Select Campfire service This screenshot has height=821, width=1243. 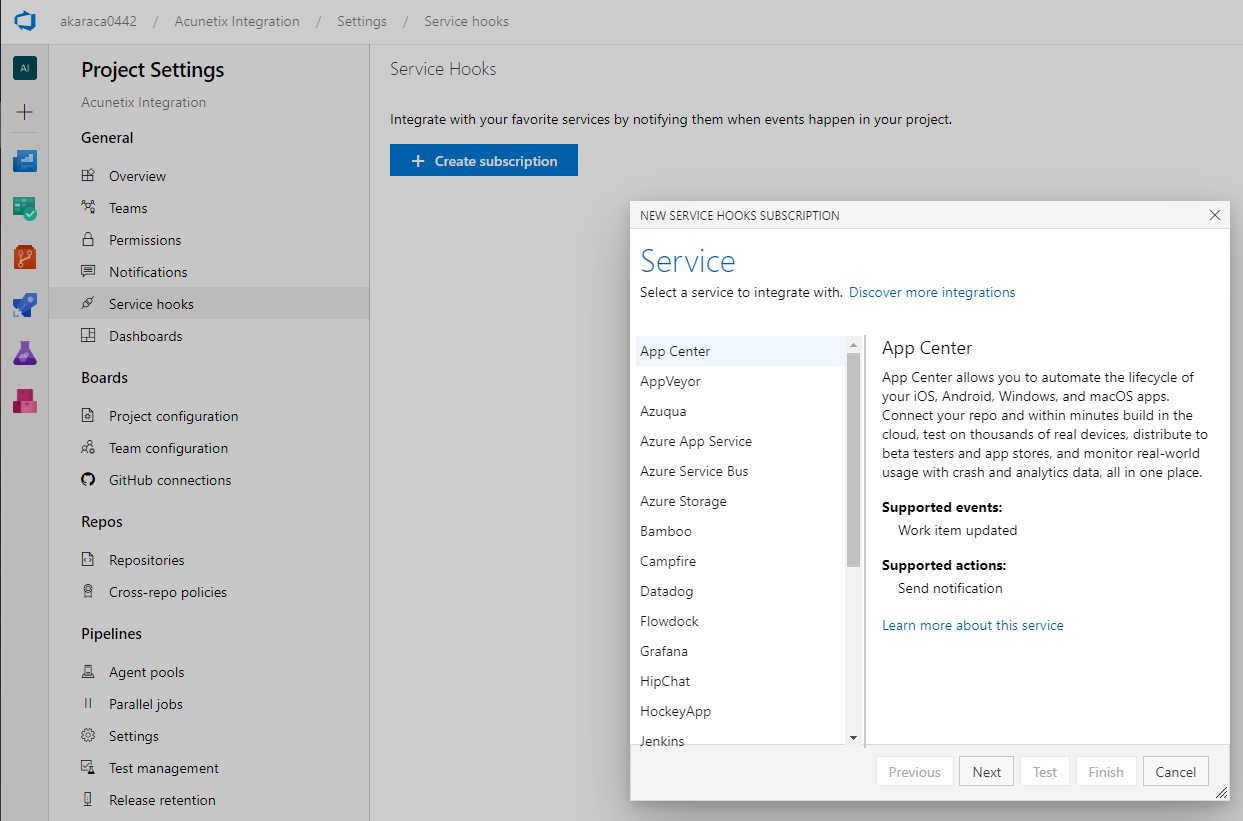(x=741, y=561)
